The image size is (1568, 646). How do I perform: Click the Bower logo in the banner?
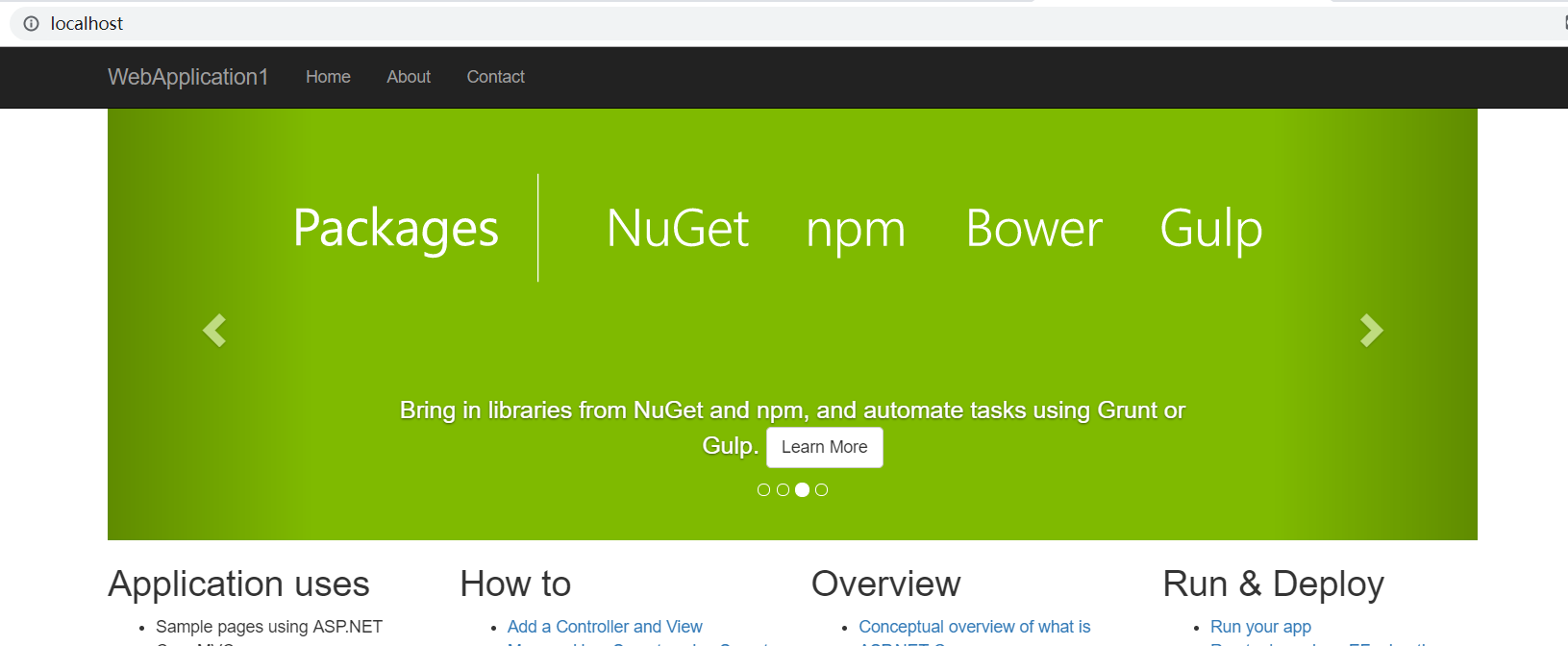(x=1033, y=229)
